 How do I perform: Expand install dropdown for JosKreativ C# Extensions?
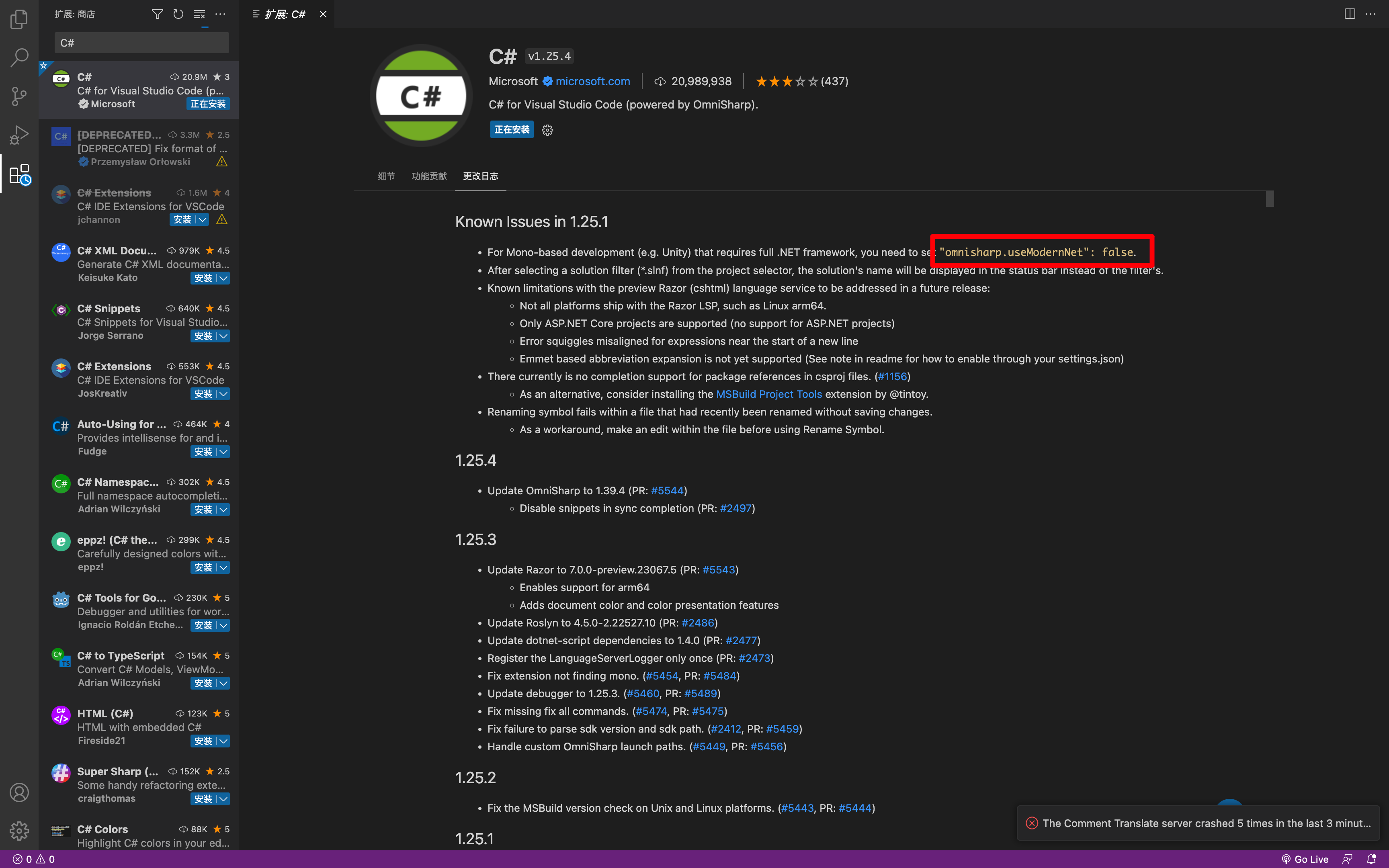(223, 394)
